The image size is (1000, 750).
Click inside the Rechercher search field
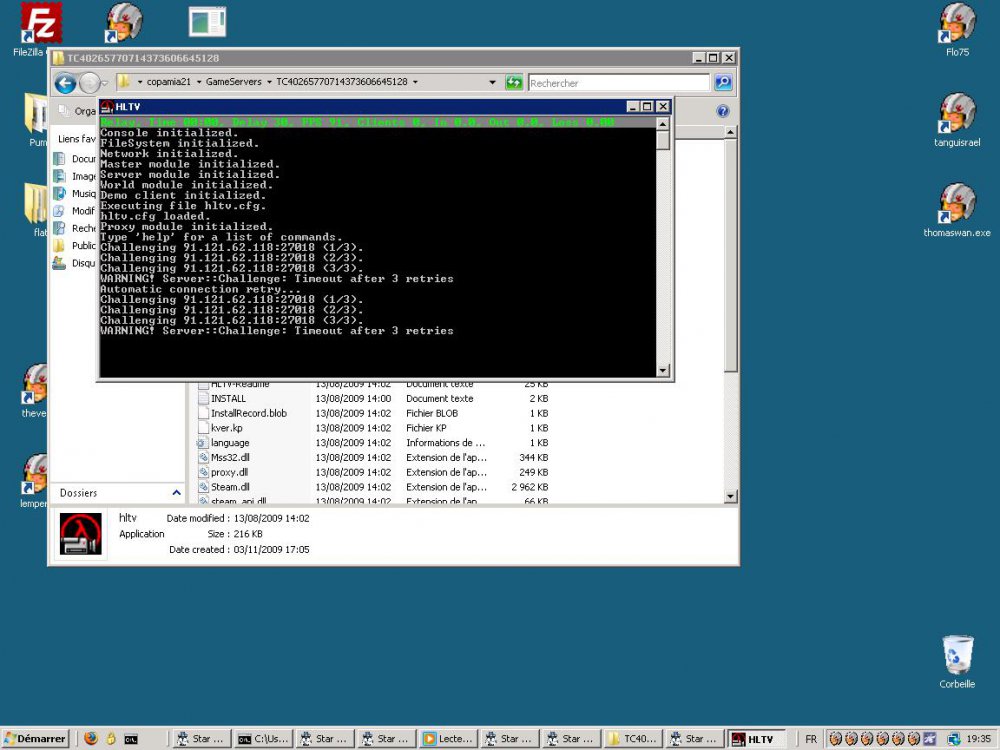(618, 83)
